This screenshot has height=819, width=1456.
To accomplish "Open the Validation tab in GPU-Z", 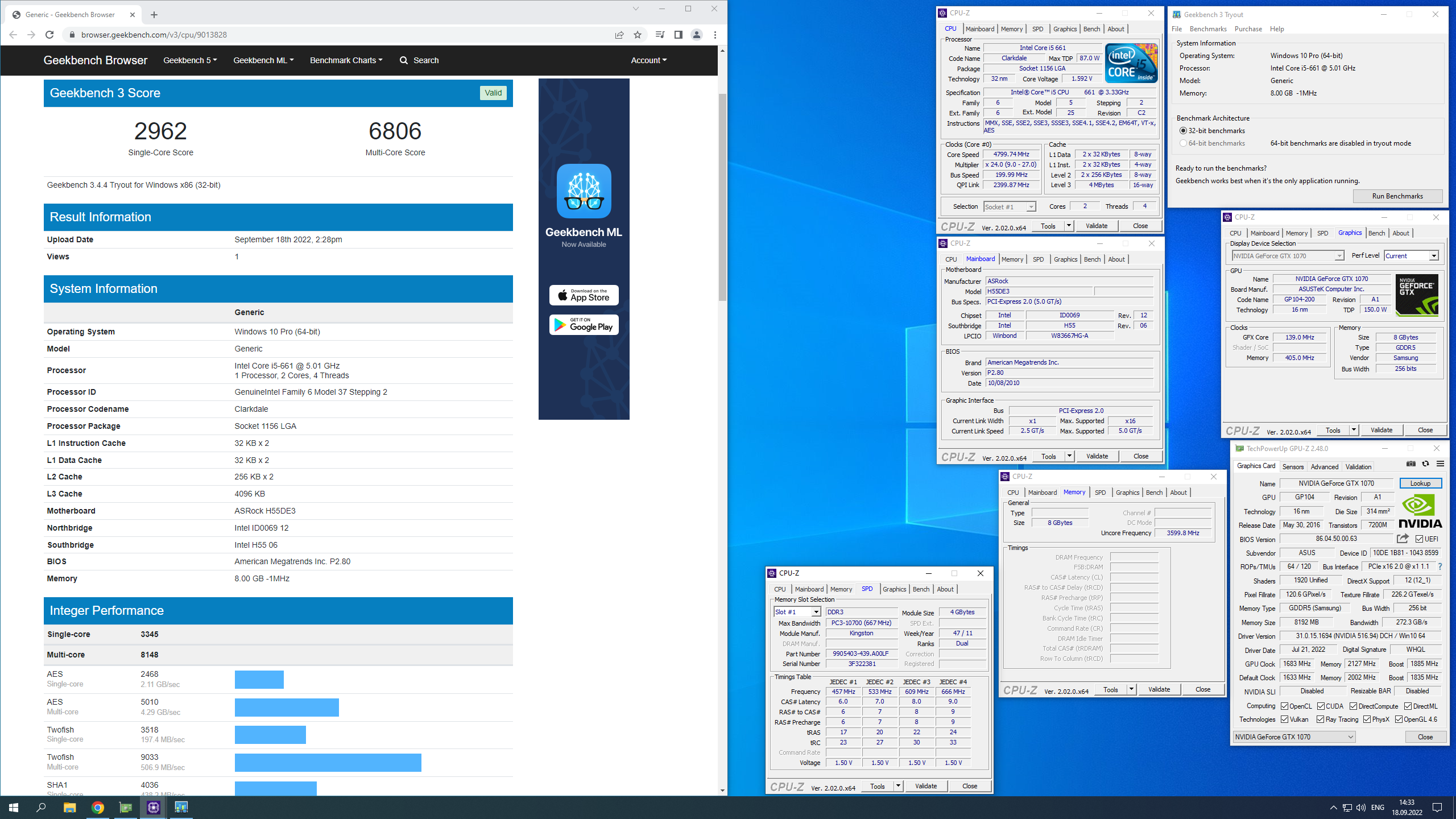I will point(1358,467).
